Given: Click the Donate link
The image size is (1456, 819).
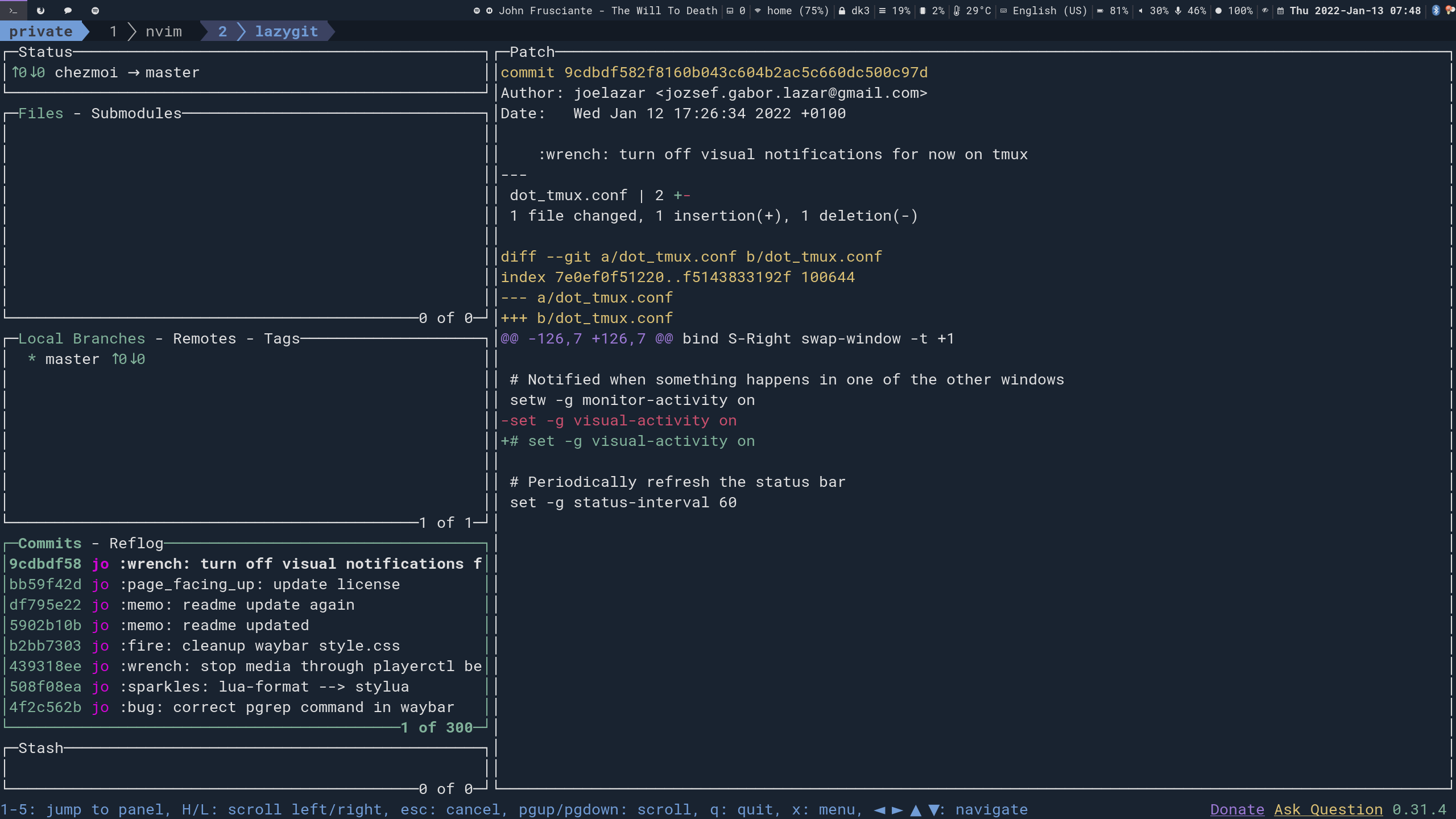Looking at the screenshot, I should 1237,809.
